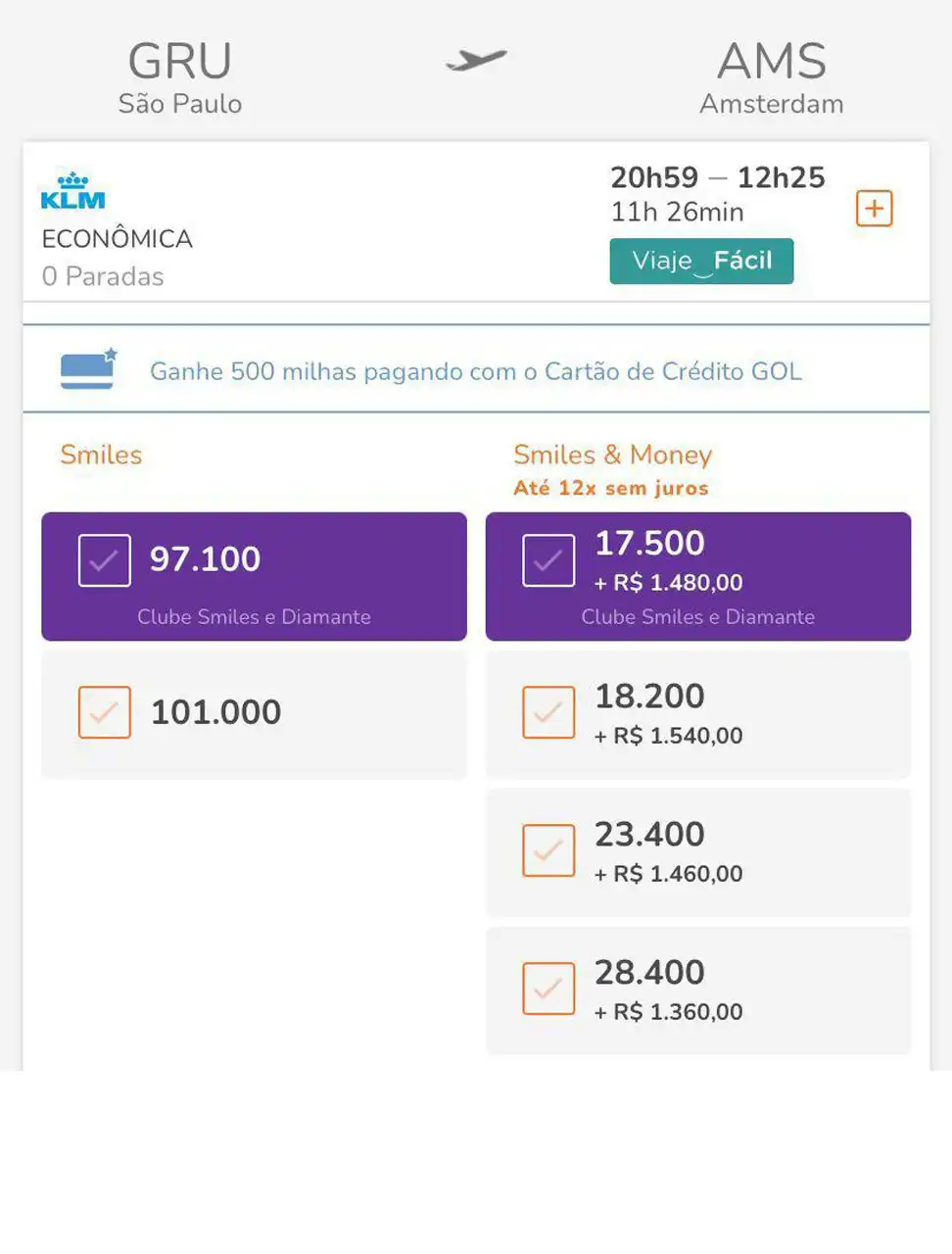Open the Ganhe 500 milhas credit card offer
The image size is (952, 1254).
click(476, 371)
